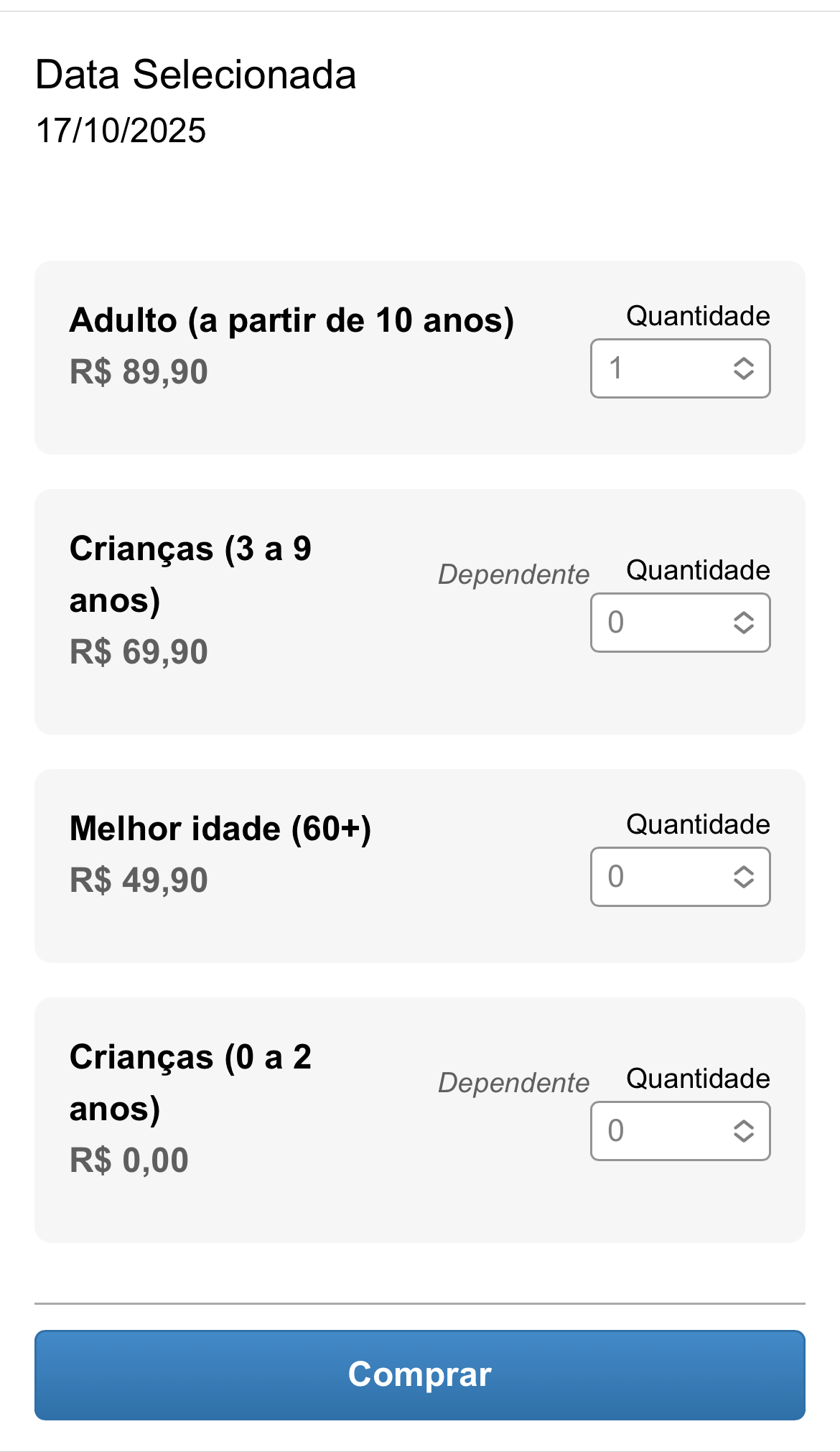
Task: Decrease the Adulto quantity with down arrow
Action: [x=744, y=376]
